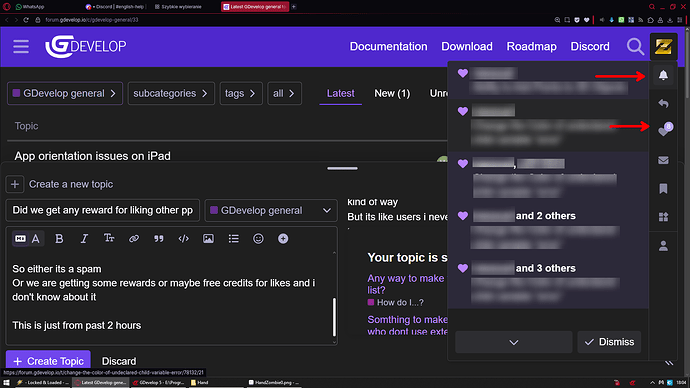
Task: Open 'App orientation issues on iPad' topic
Action: [92, 156]
